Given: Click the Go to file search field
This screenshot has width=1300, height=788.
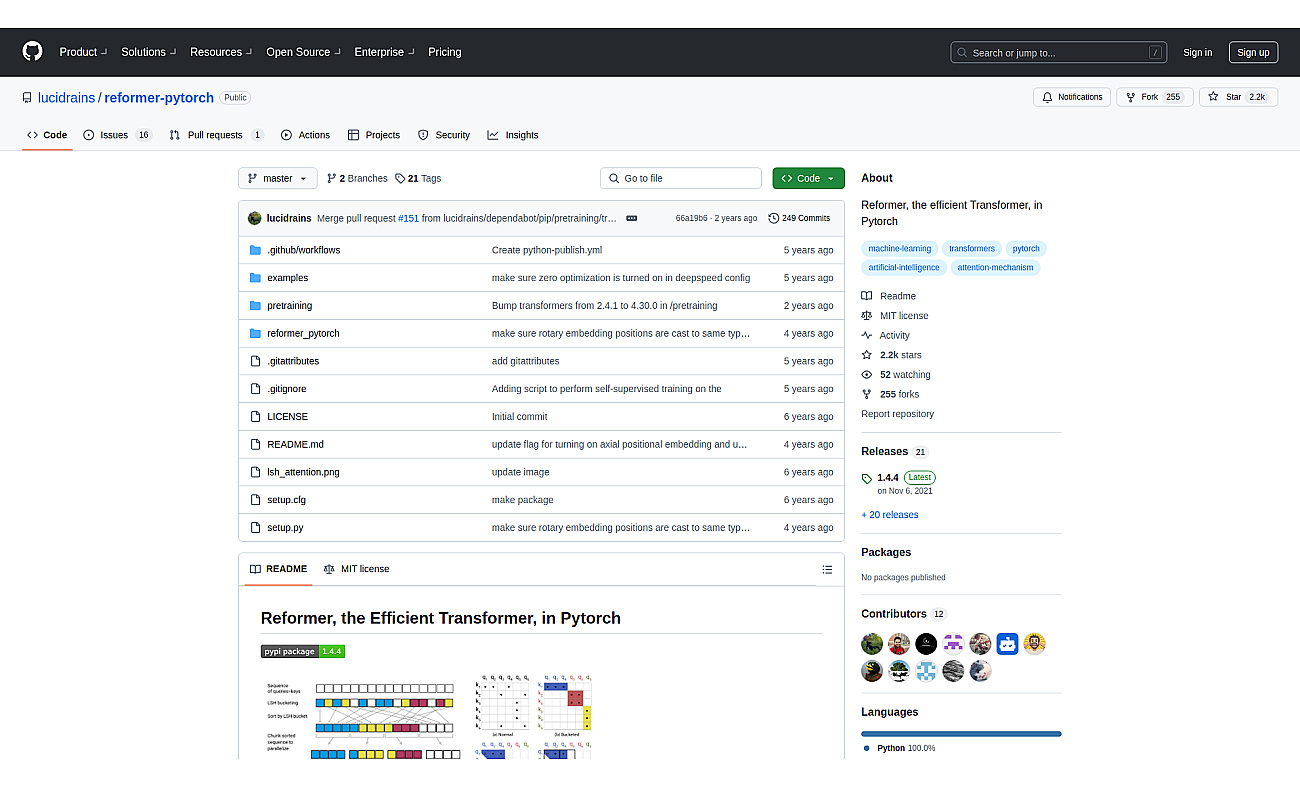Looking at the screenshot, I should [x=681, y=178].
